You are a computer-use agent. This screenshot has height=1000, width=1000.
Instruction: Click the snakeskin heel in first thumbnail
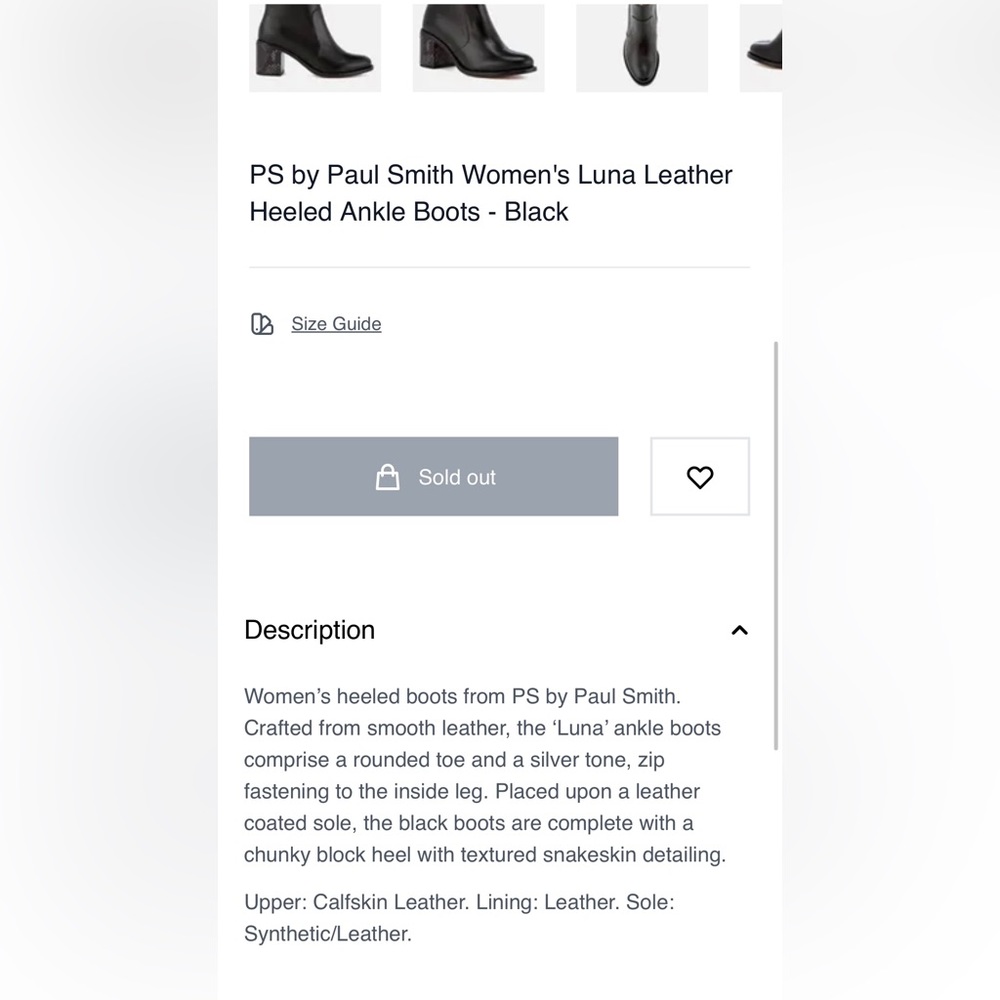(x=270, y=60)
